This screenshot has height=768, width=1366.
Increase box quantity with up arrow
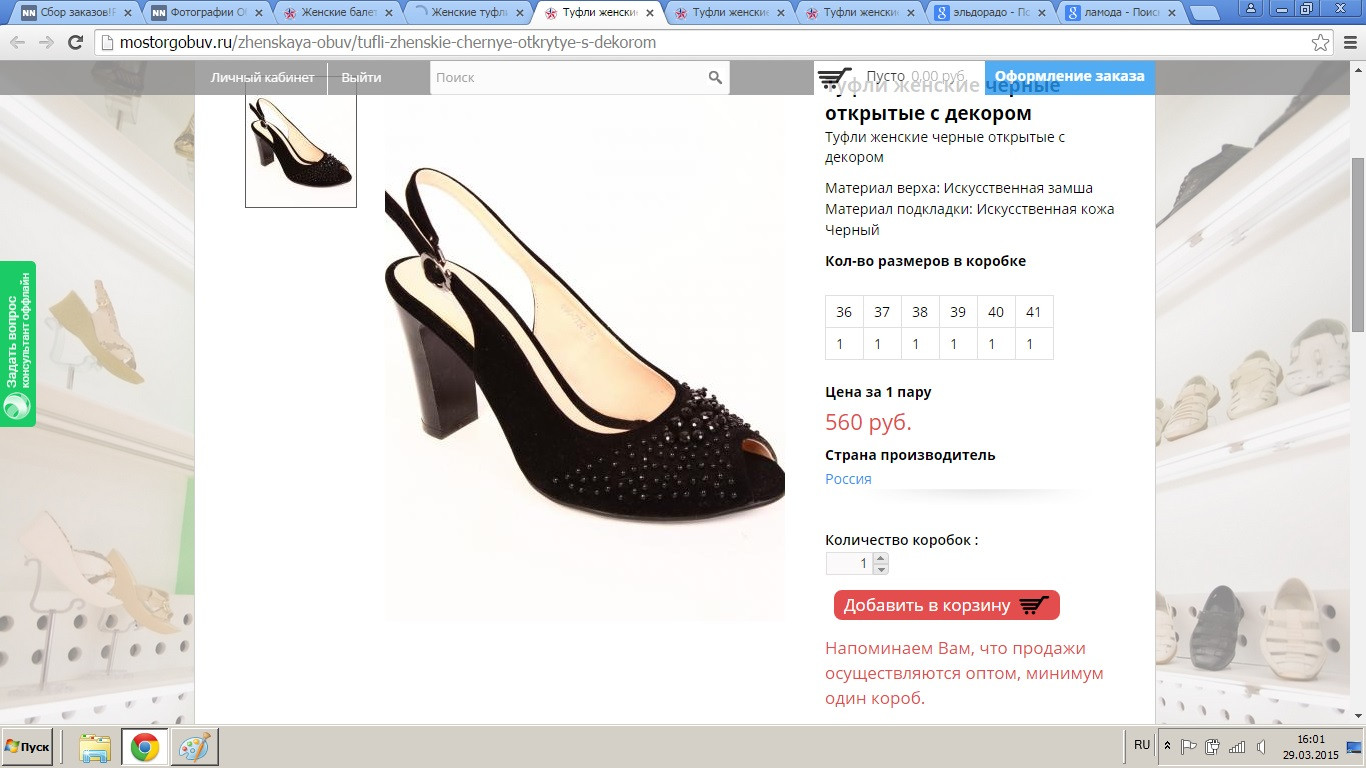click(x=880, y=558)
